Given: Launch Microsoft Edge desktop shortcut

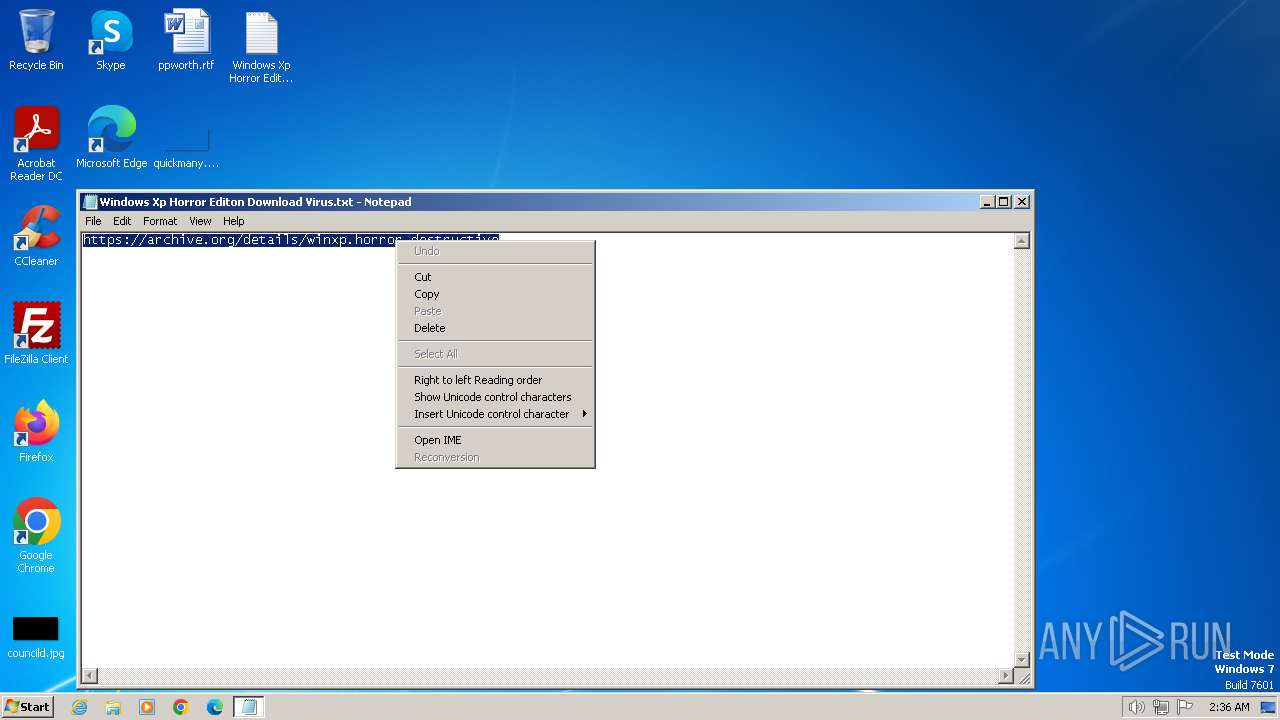Looking at the screenshot, I should click(111, 138).
